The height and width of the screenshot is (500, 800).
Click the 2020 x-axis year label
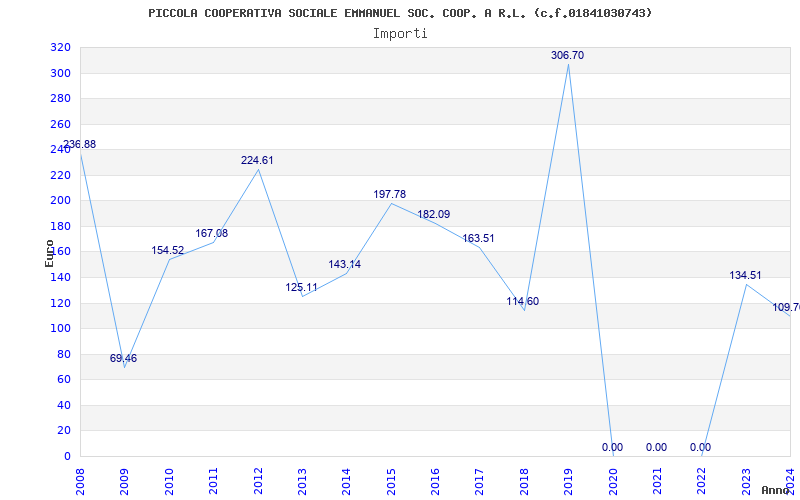click(613, 481)
